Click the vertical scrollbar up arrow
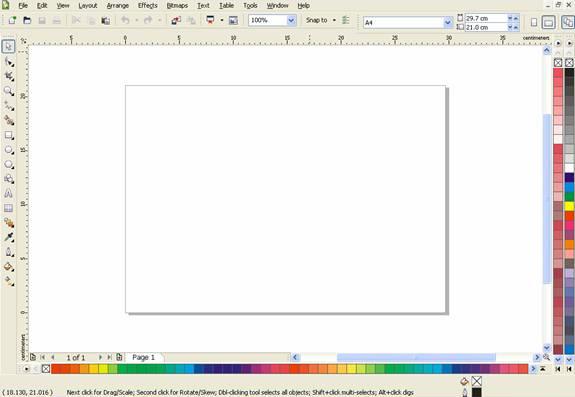This screenshot has width=575, height=397. pos(547,51)
